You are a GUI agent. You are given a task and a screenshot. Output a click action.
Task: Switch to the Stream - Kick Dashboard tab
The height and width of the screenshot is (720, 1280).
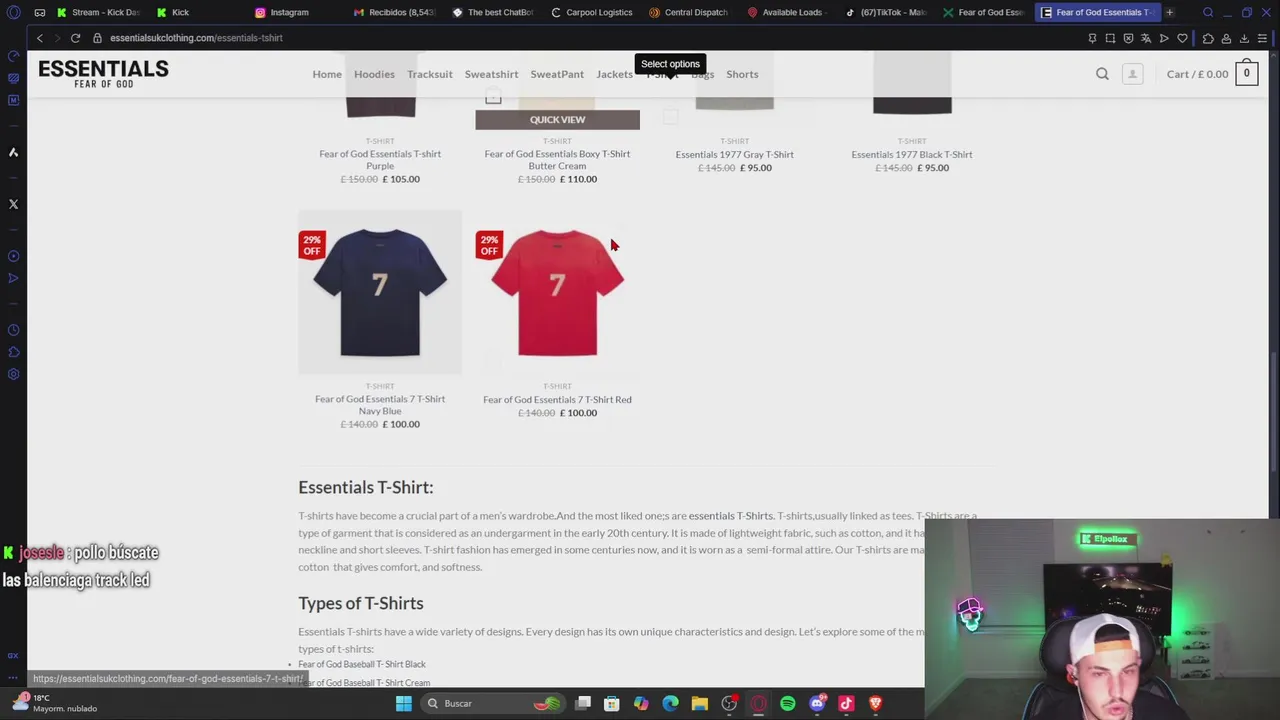click(98, 12)
